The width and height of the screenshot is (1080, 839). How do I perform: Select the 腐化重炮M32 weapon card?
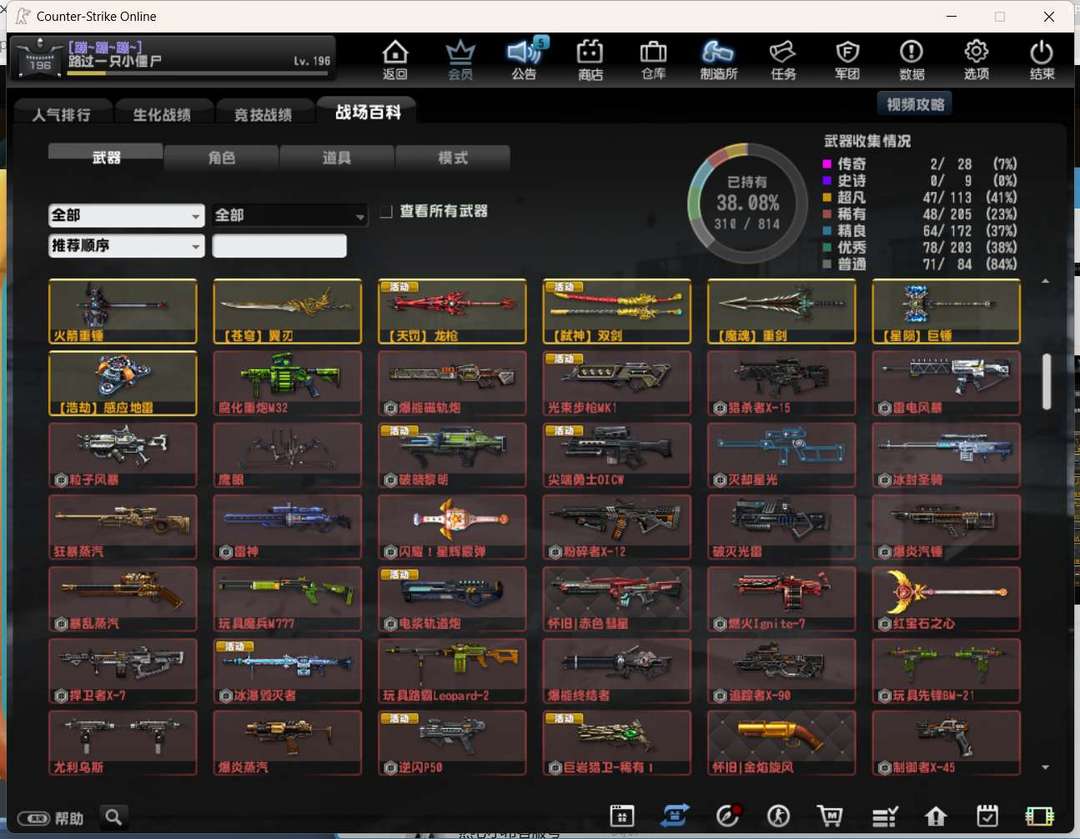pos(287,383)
